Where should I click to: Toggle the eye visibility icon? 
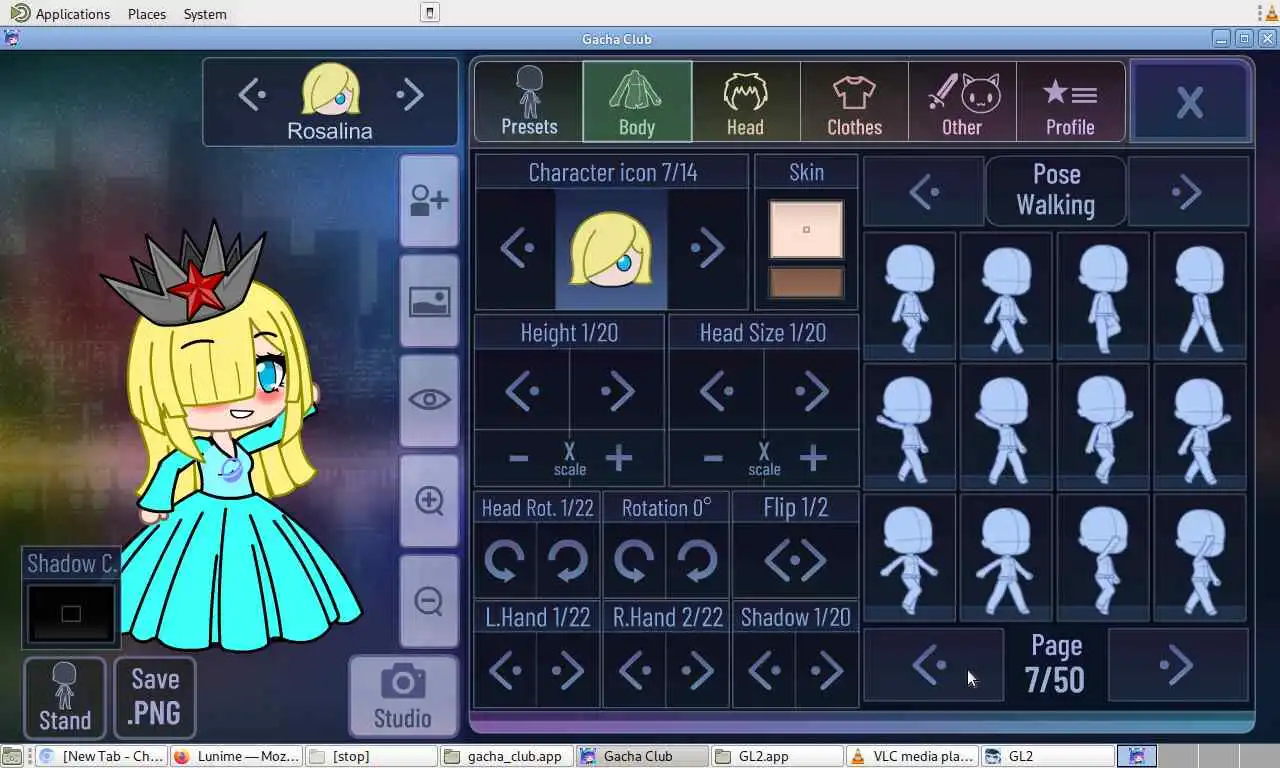click(429, 400)
